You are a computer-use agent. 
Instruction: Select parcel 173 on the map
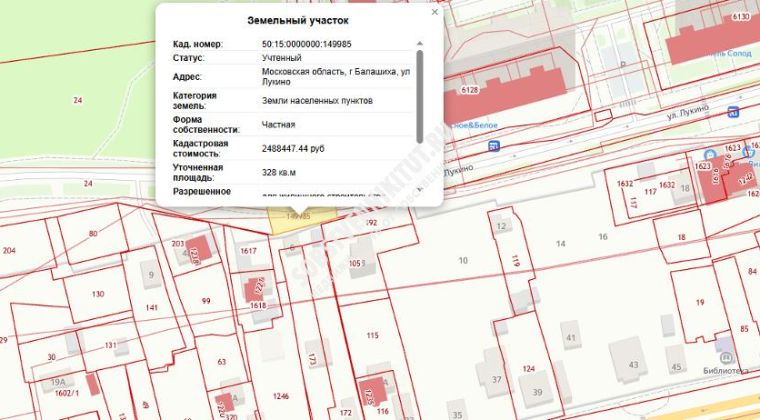point(312,359)
